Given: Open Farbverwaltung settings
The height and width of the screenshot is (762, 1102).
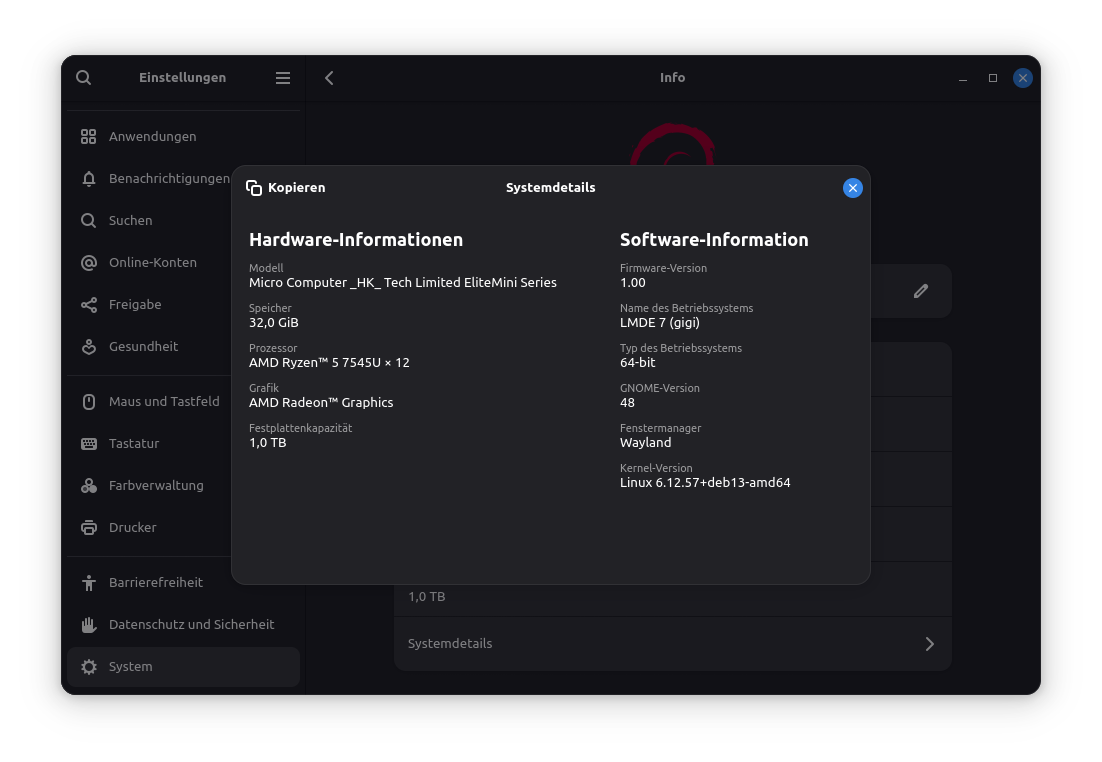Looking at the screenshot, I should pyautogui.click(x=155, y=486).
